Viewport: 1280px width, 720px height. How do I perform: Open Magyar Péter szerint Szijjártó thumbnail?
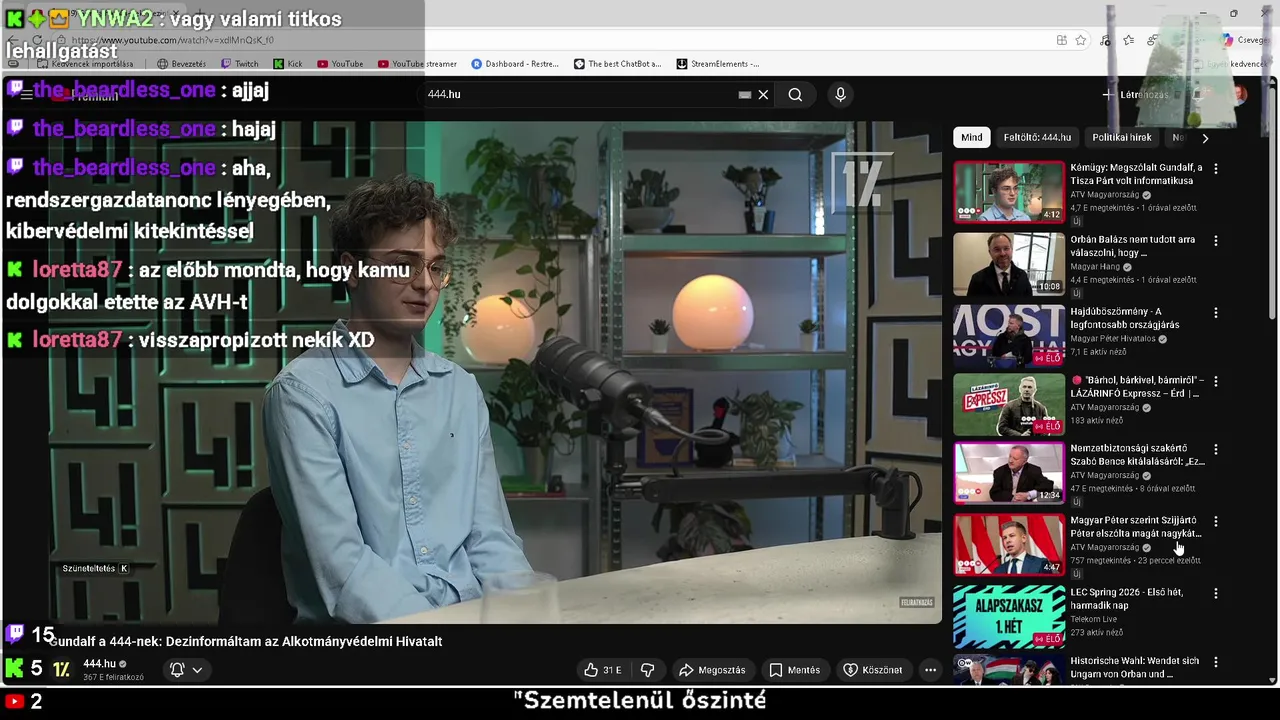(1009, 545)
